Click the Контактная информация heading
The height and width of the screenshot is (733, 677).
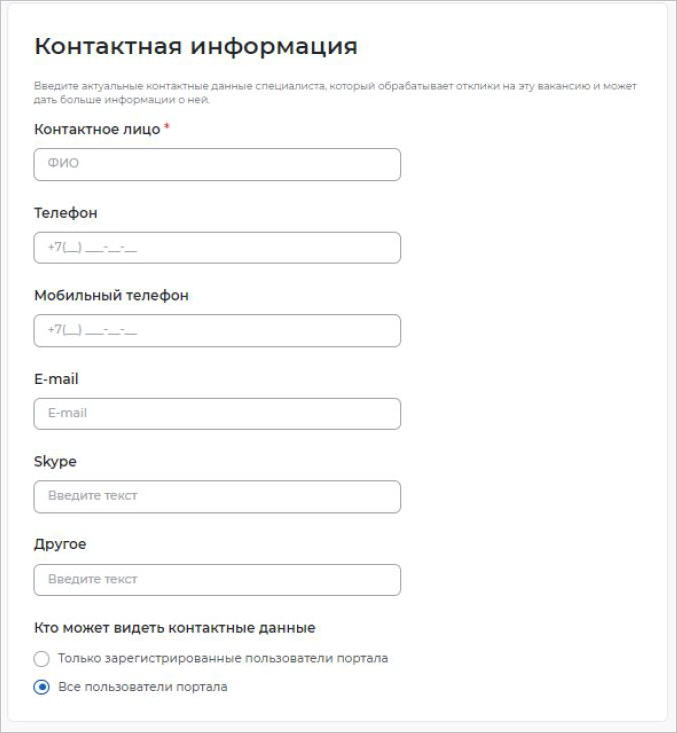196,46
